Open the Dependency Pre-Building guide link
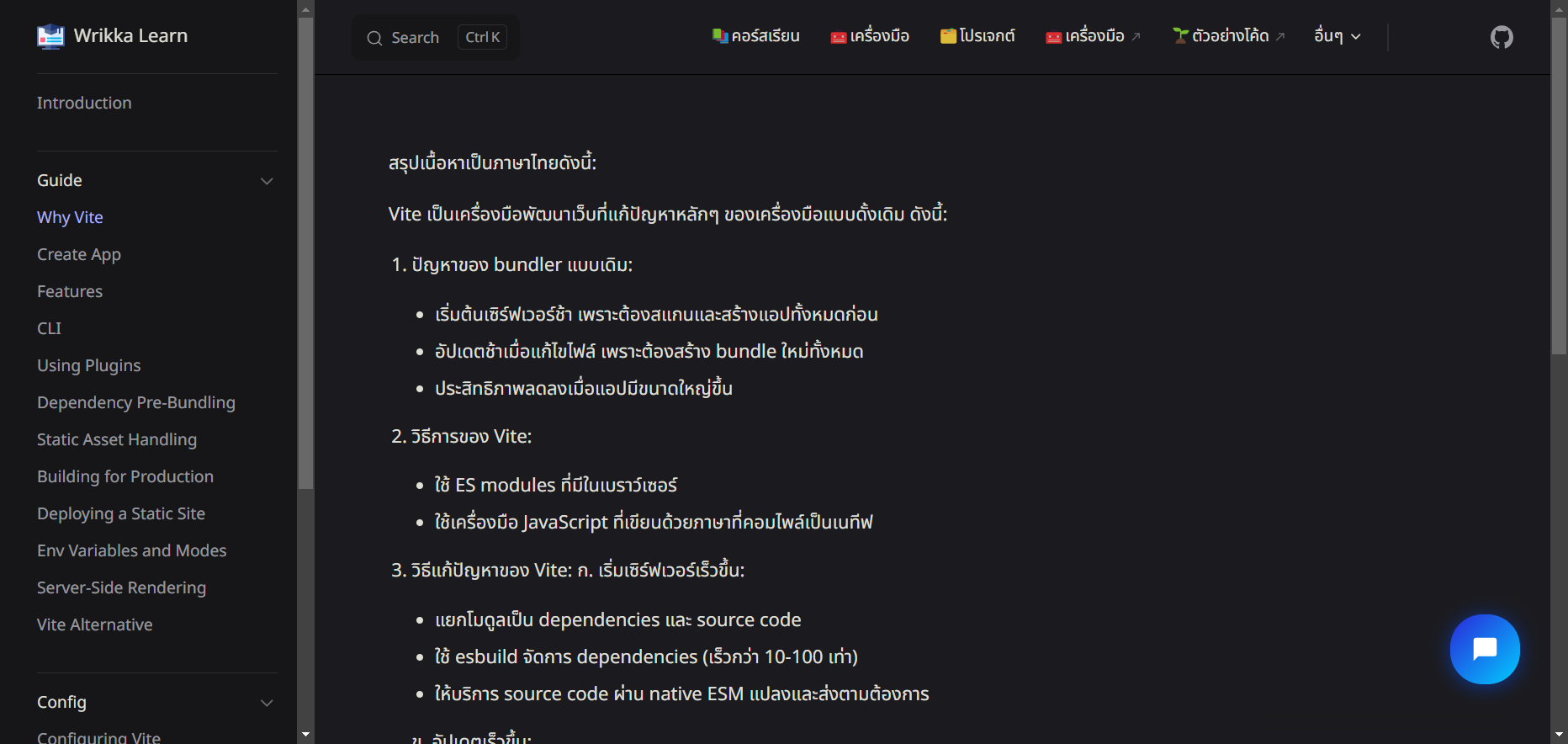 coord(136,402)
